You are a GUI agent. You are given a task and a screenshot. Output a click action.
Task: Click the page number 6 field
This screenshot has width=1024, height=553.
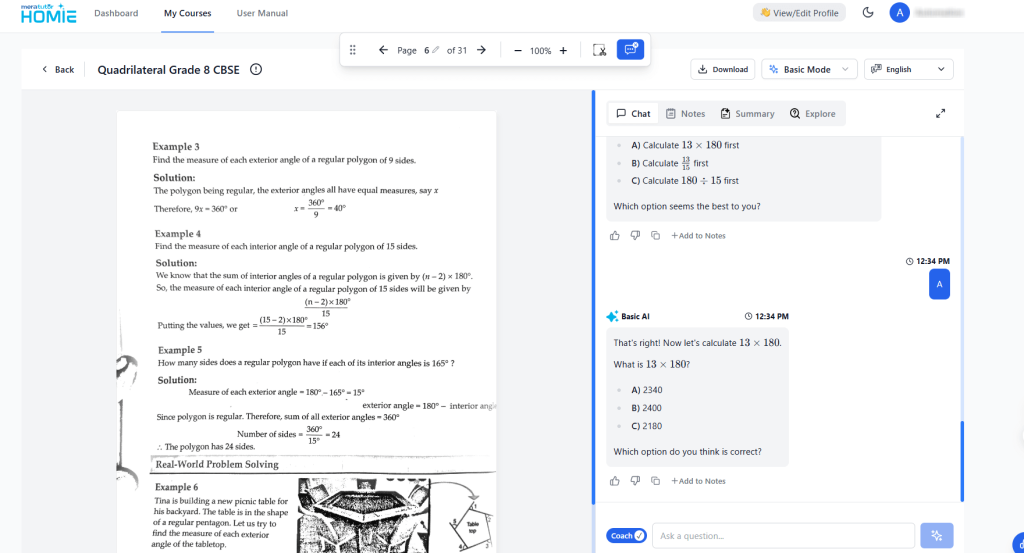click(x=426, y=50)
